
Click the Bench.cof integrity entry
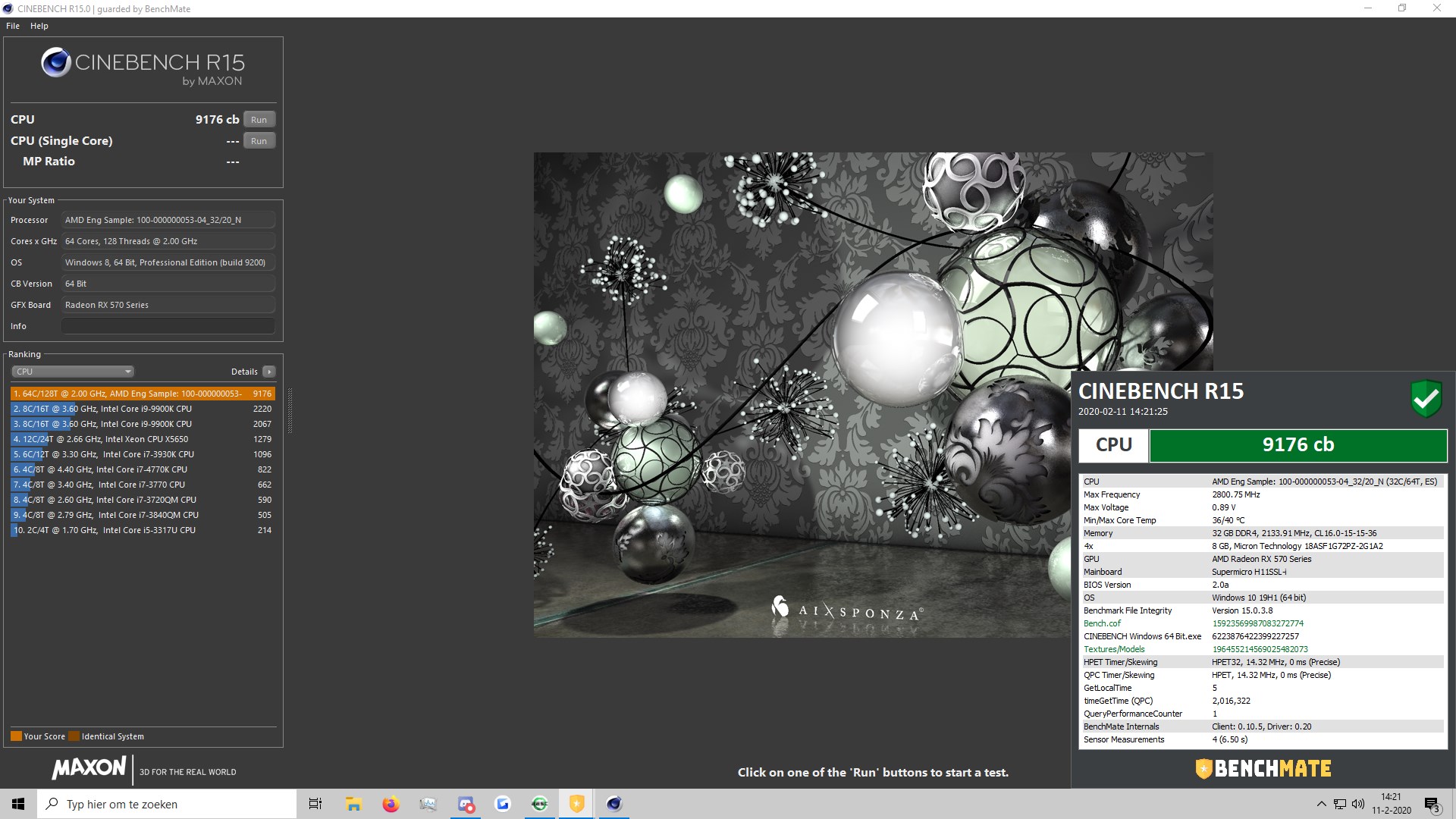(x=1102, y=623)
